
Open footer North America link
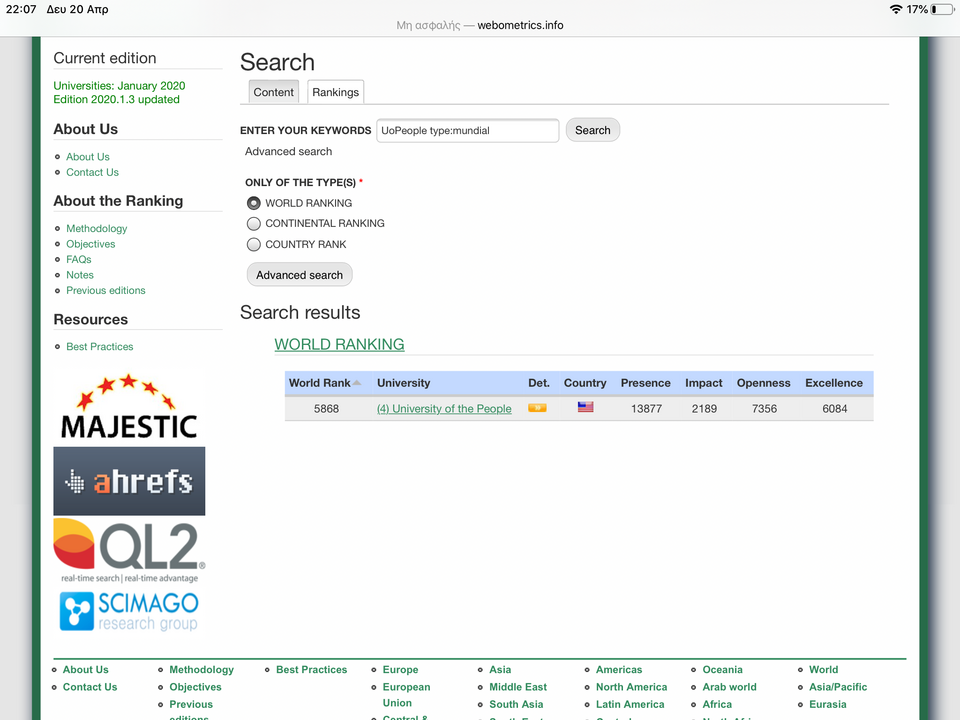tap(632, 687)
